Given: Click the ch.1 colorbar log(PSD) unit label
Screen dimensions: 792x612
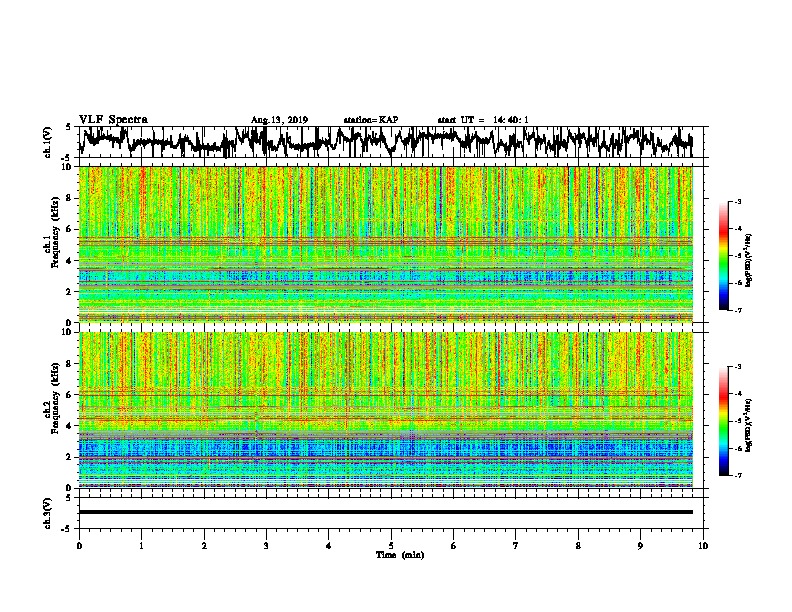Looking at the screenshot, I should coord(749,260).
